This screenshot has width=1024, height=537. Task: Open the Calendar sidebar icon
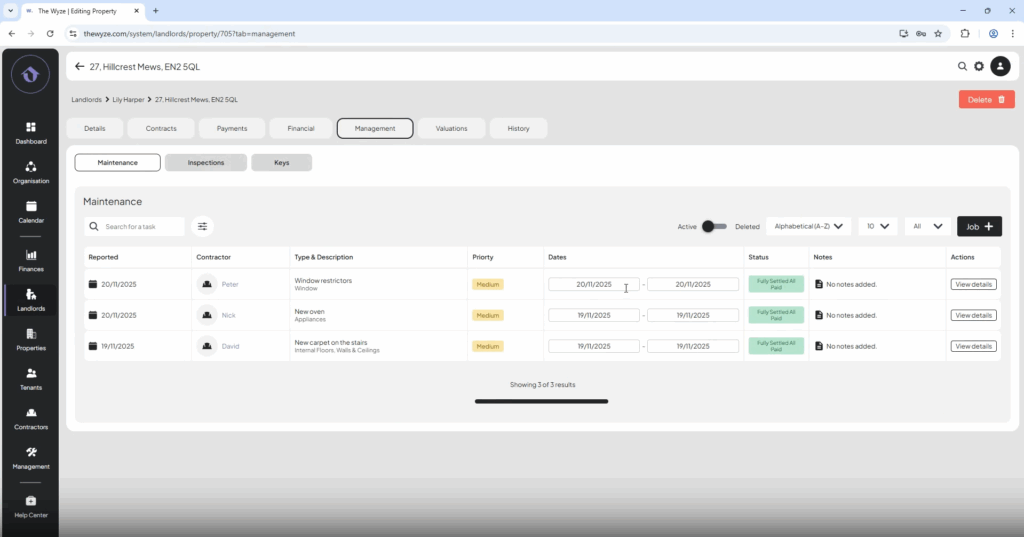[x=30, y=210]
